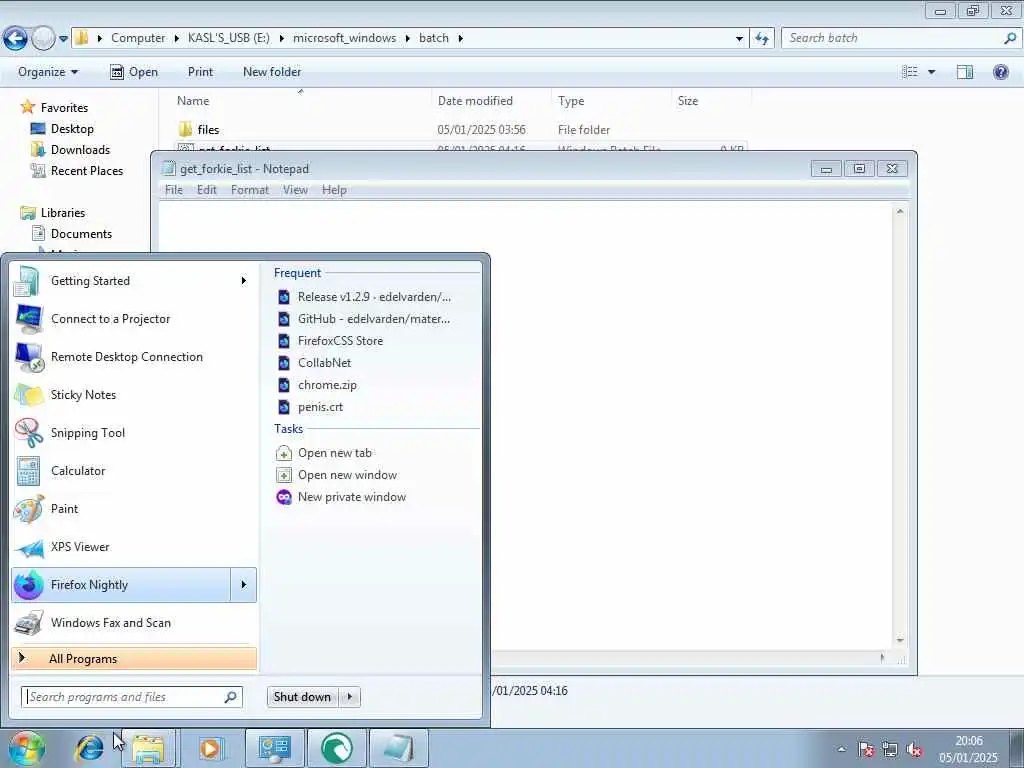Screen dimensions: 1024x768
Task: Launch XPS Viewer
Action: [134, 547]
